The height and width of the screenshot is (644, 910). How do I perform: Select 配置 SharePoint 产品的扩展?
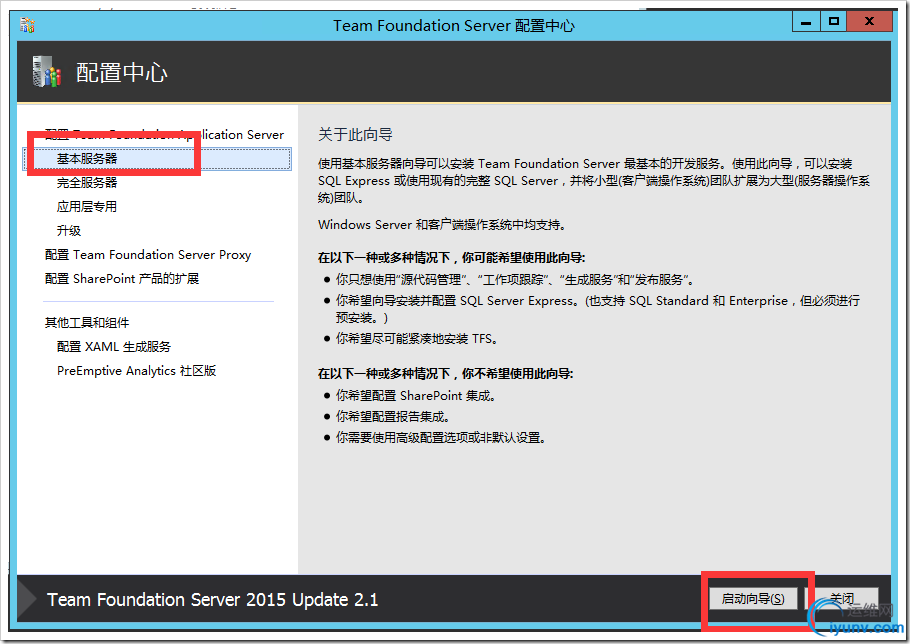pos(122,278)
